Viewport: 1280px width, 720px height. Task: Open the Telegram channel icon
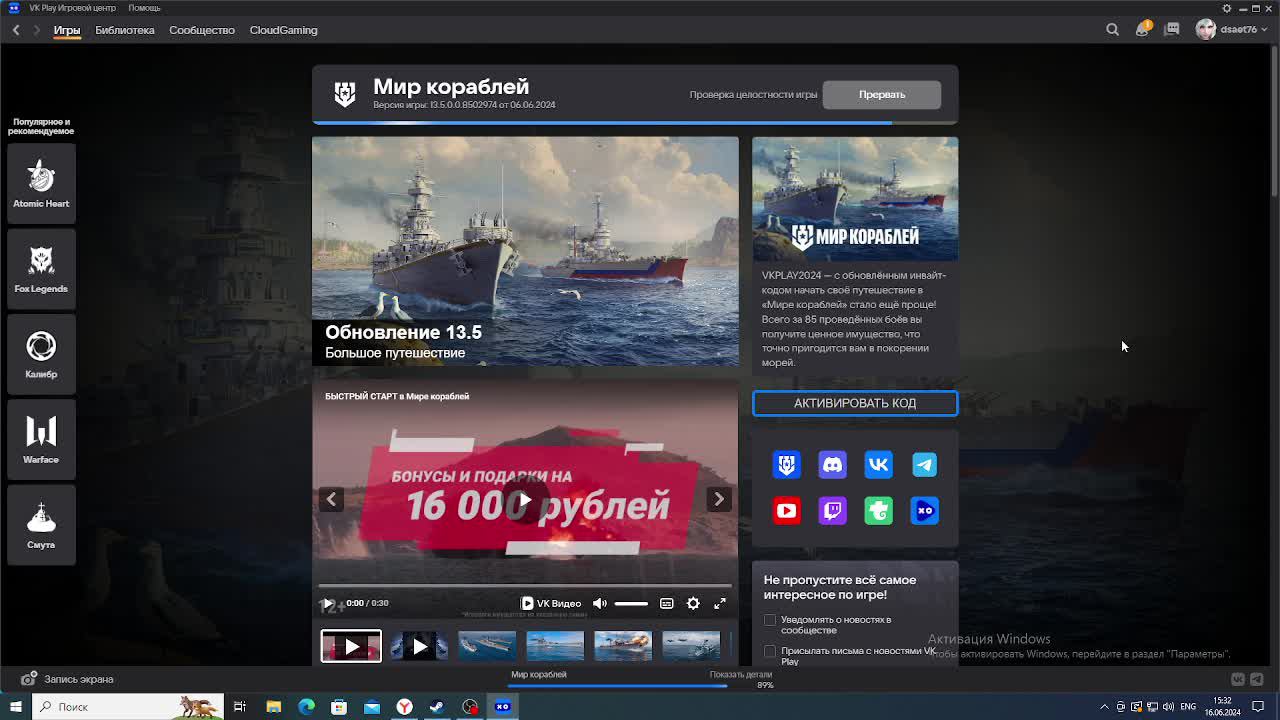[925, 465]
